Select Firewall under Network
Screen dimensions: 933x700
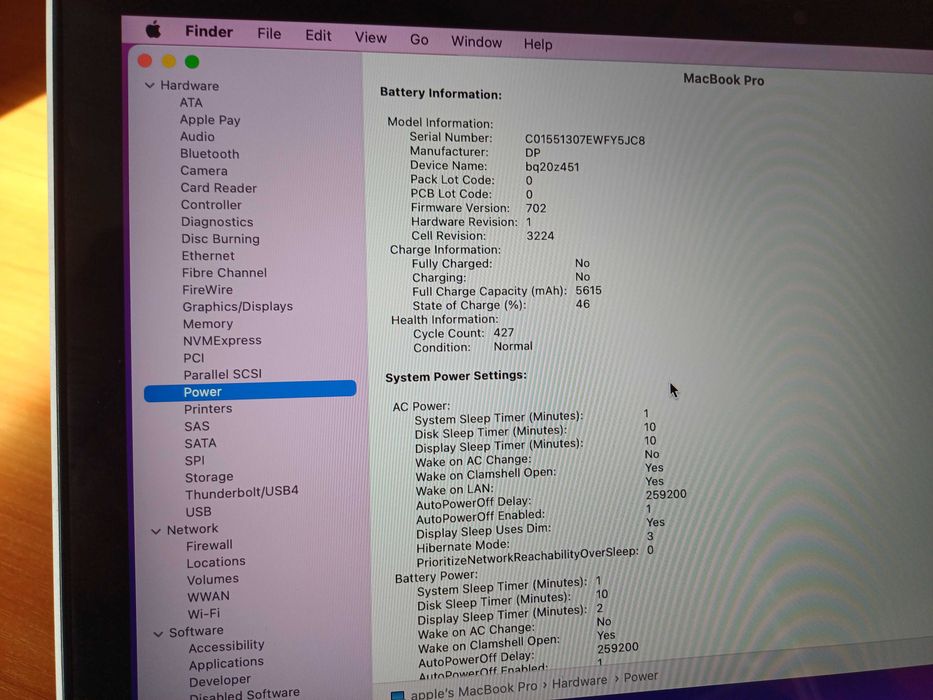(209, 545)
